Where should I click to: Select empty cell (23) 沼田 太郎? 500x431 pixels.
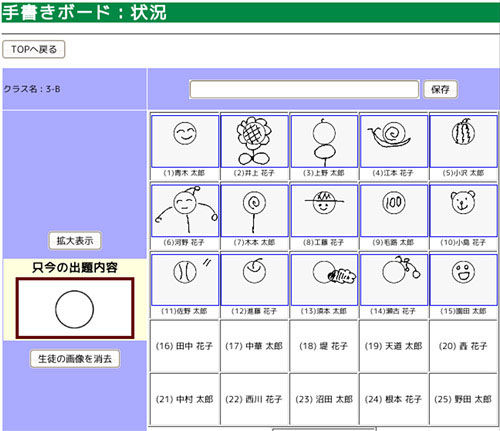coord(324,399)
